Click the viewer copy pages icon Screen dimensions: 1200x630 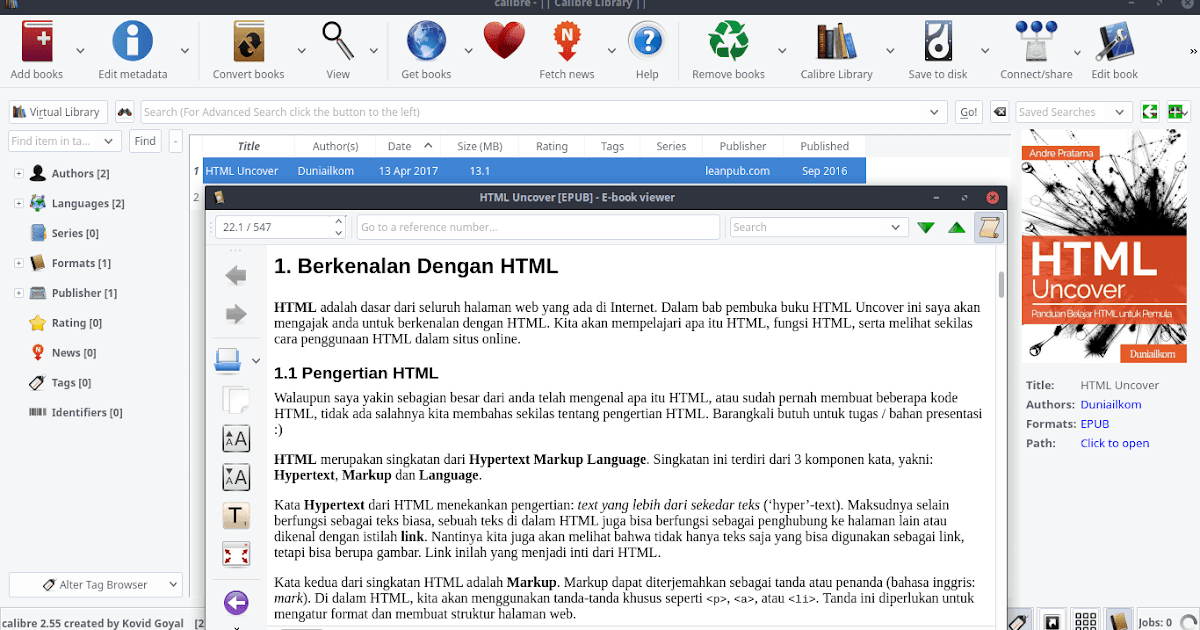point(236,399)
